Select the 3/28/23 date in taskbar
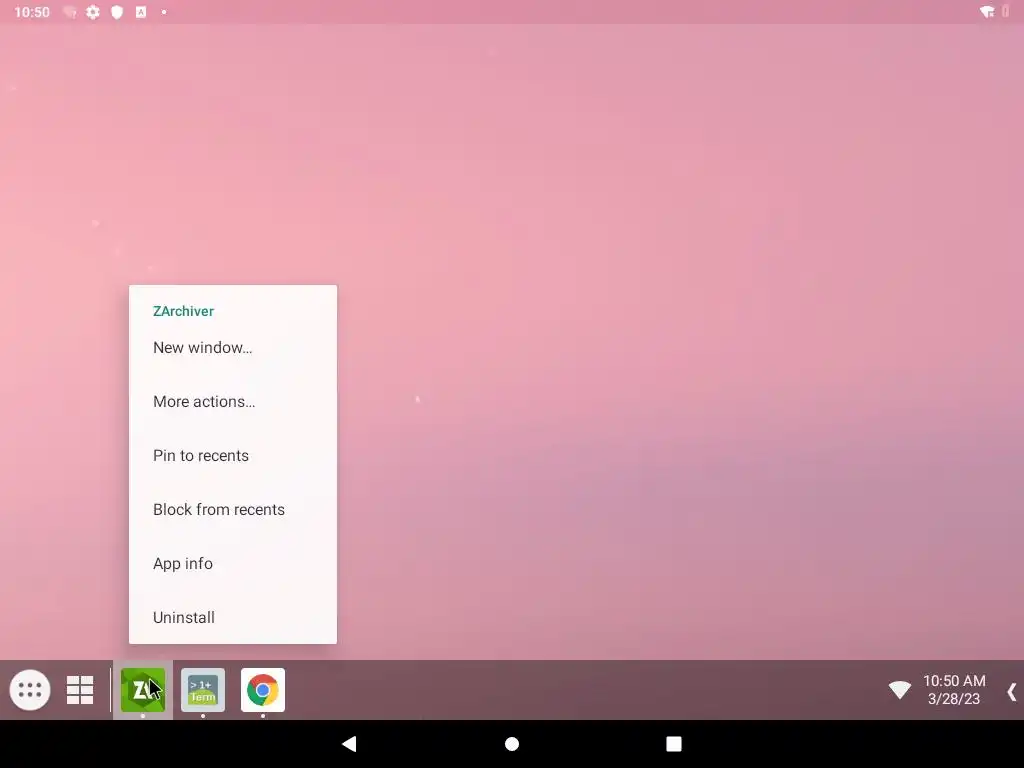This screenshot has width=1024, height=768. pos(954,699)
